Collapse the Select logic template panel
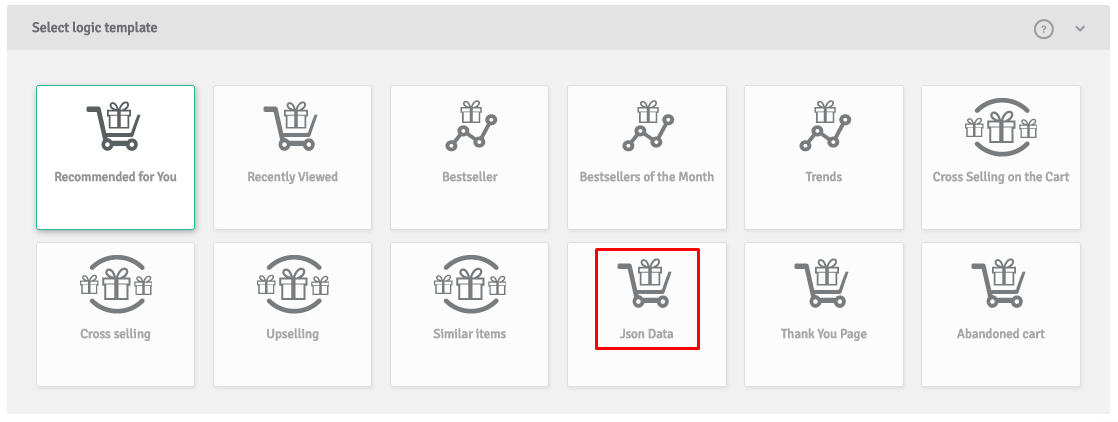 [x=1080, y=29]
